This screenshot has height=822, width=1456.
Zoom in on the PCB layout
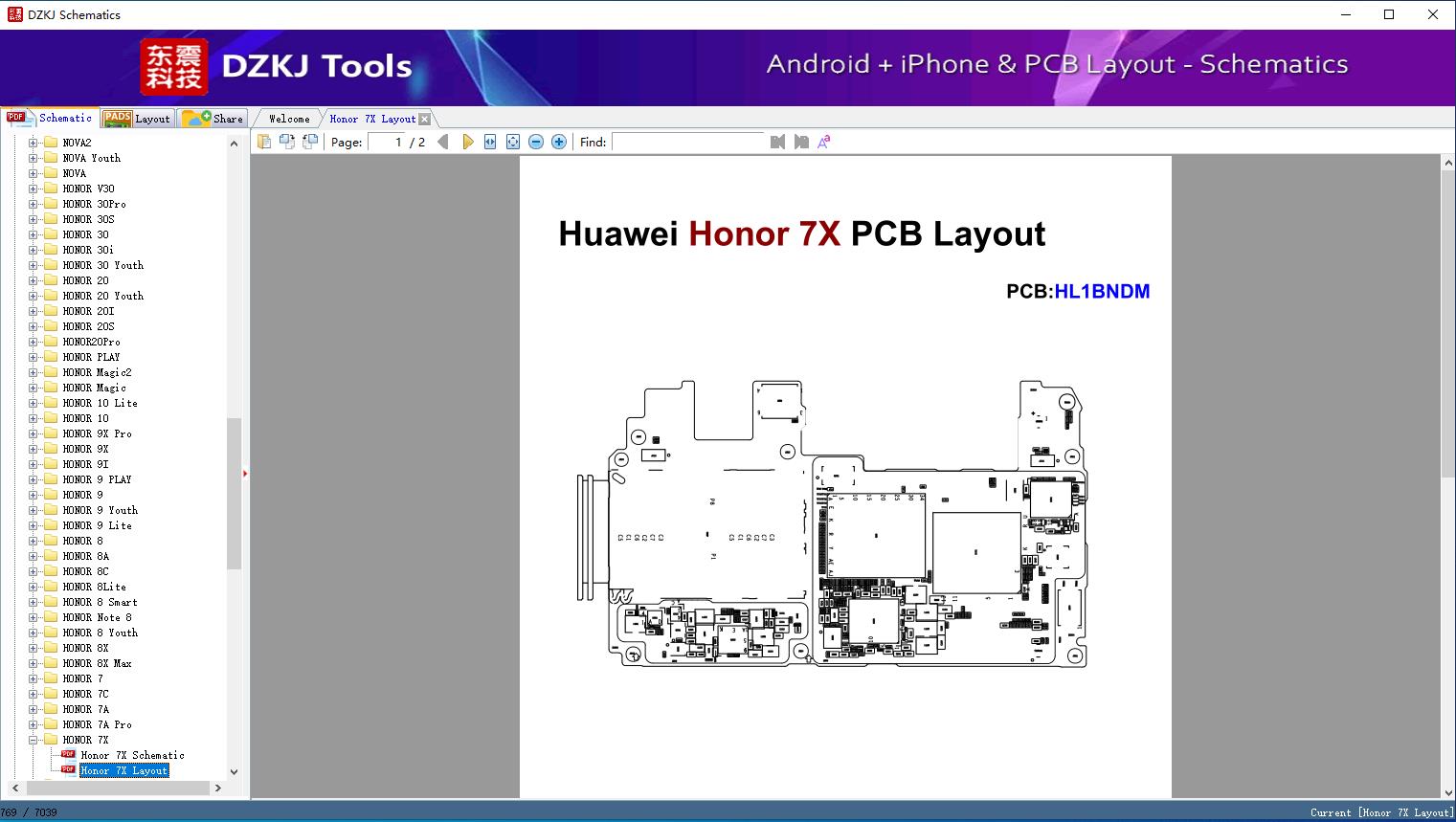point(559,142)
